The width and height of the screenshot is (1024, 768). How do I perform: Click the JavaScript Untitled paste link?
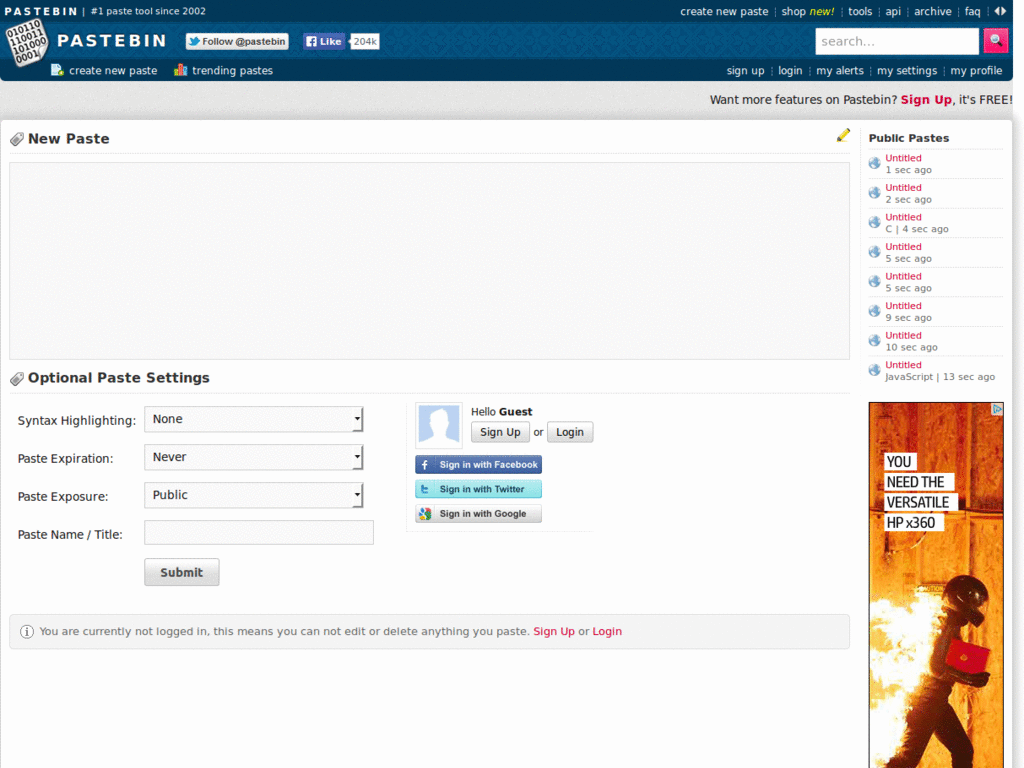click(903, 364)
